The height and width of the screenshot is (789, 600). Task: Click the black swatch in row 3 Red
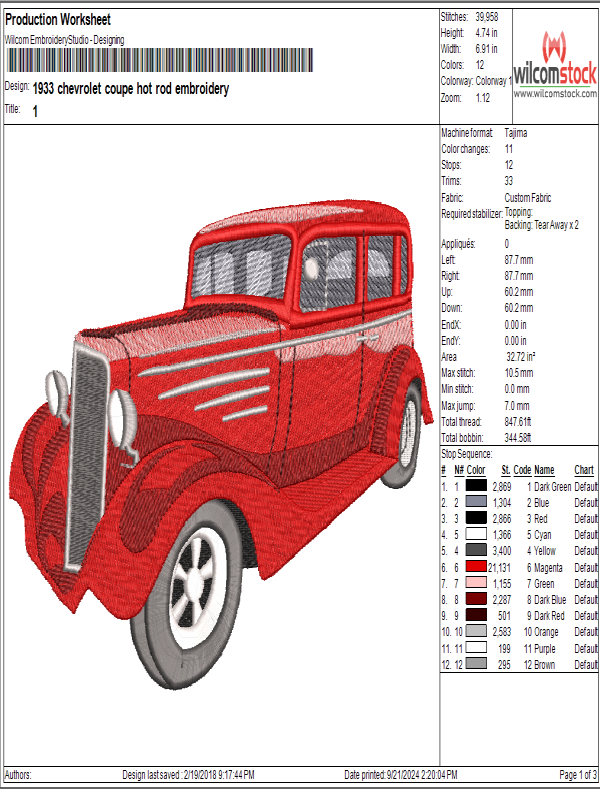tap(476, 518)
